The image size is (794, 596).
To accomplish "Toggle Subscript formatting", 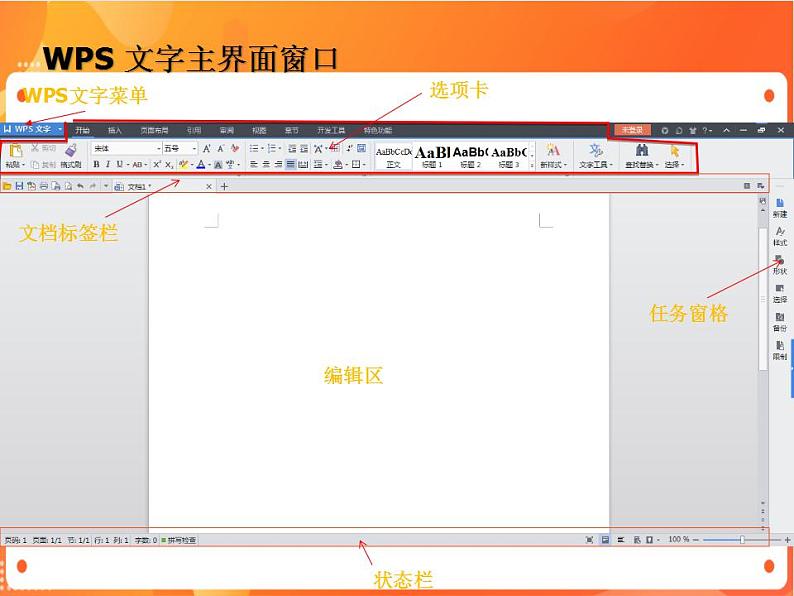I will click(169, 165).
